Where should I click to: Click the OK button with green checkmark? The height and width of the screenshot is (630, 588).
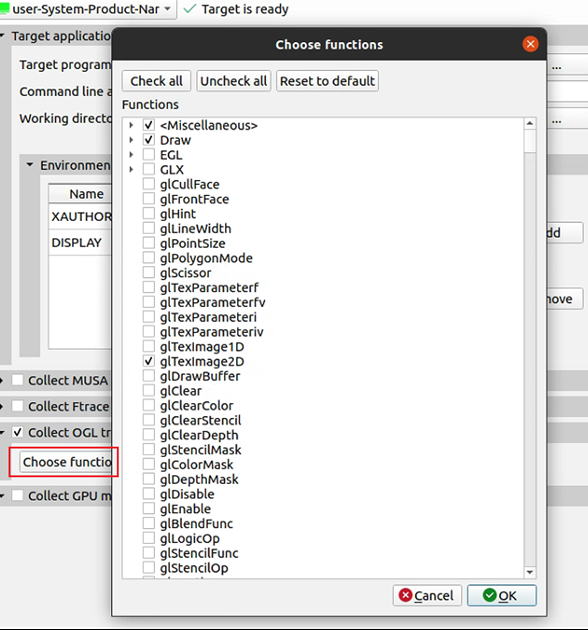(502, 595)
